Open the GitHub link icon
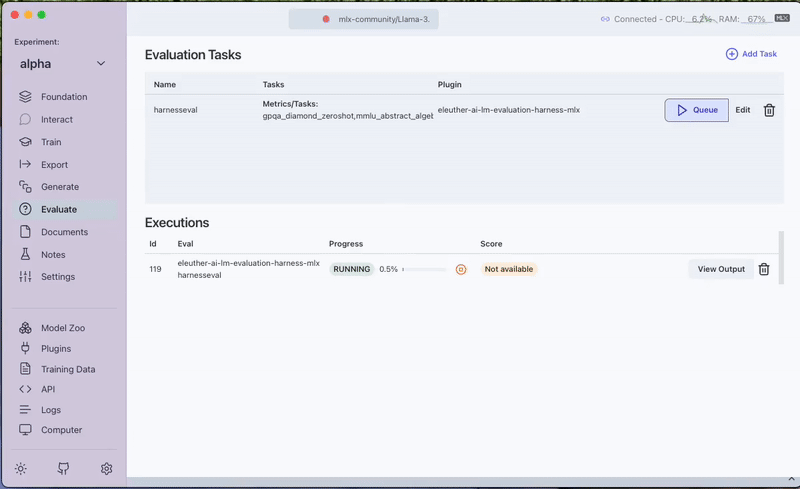This screenshot has height=489, width=800. pos(64,468)
